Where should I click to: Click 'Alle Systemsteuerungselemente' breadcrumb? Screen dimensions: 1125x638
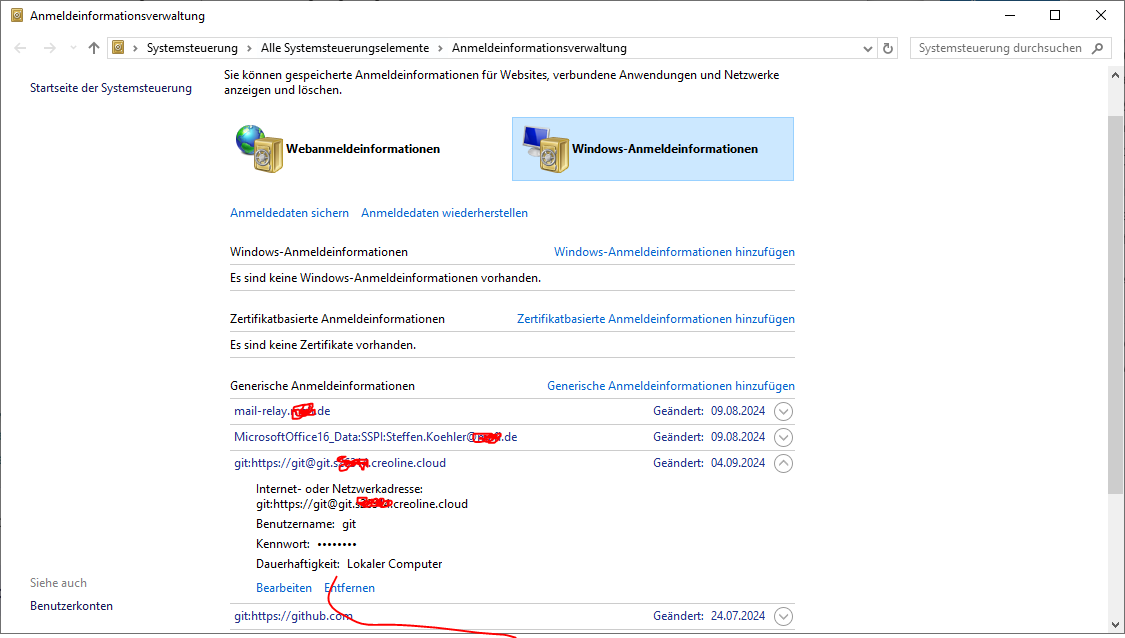pyautogui.click(x=344, y=48)
